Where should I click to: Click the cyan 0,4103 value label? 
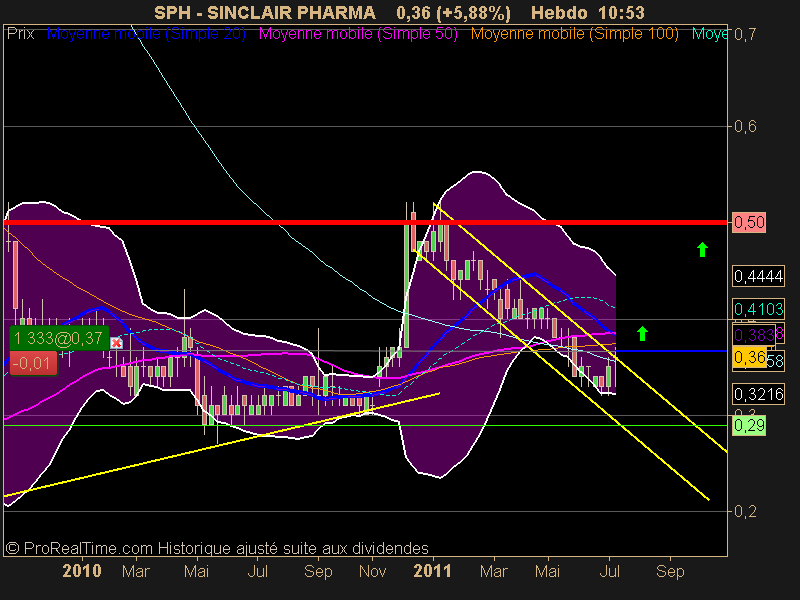[x=758, y=309]
